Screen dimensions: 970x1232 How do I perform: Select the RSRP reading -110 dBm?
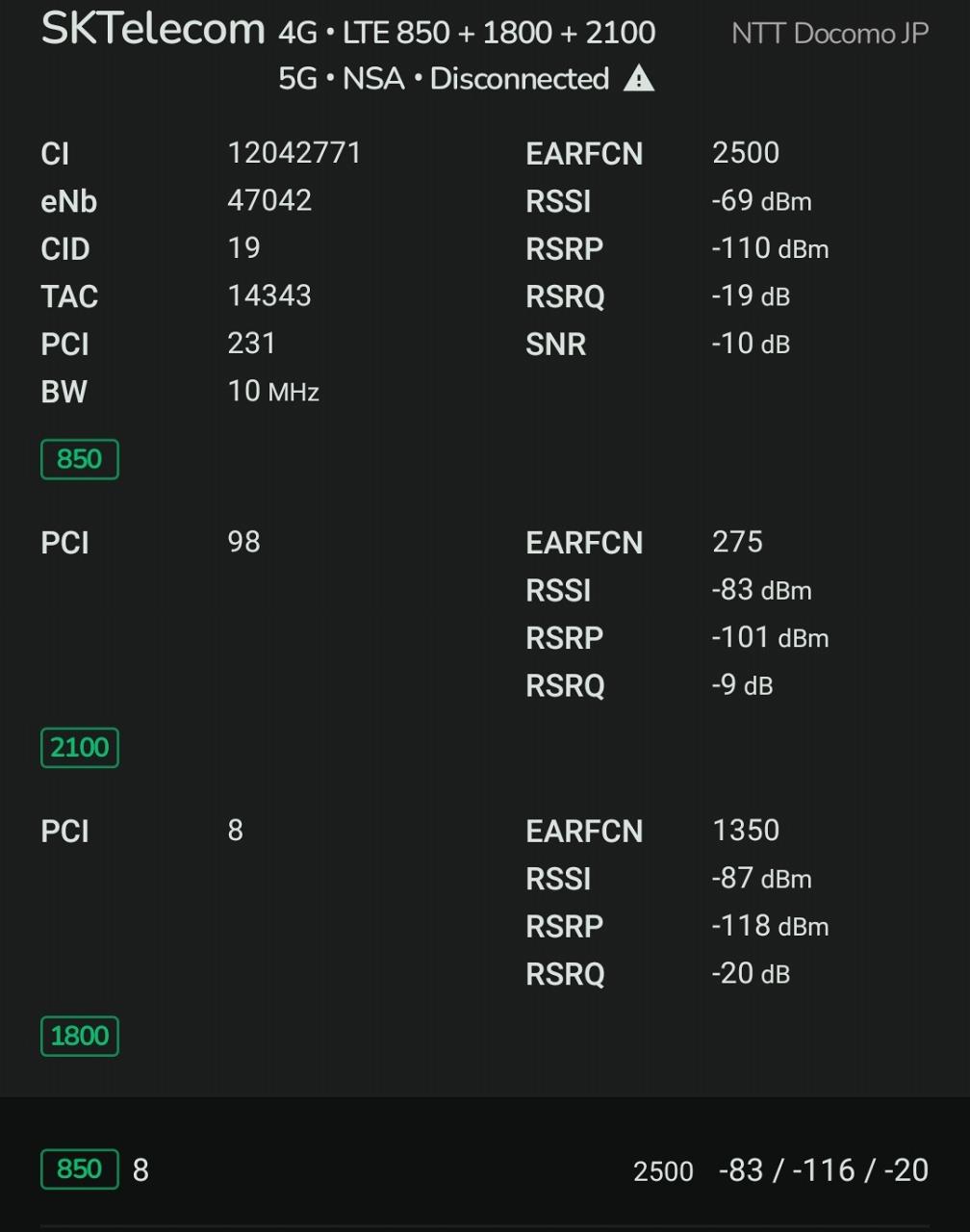coord(770,248)
